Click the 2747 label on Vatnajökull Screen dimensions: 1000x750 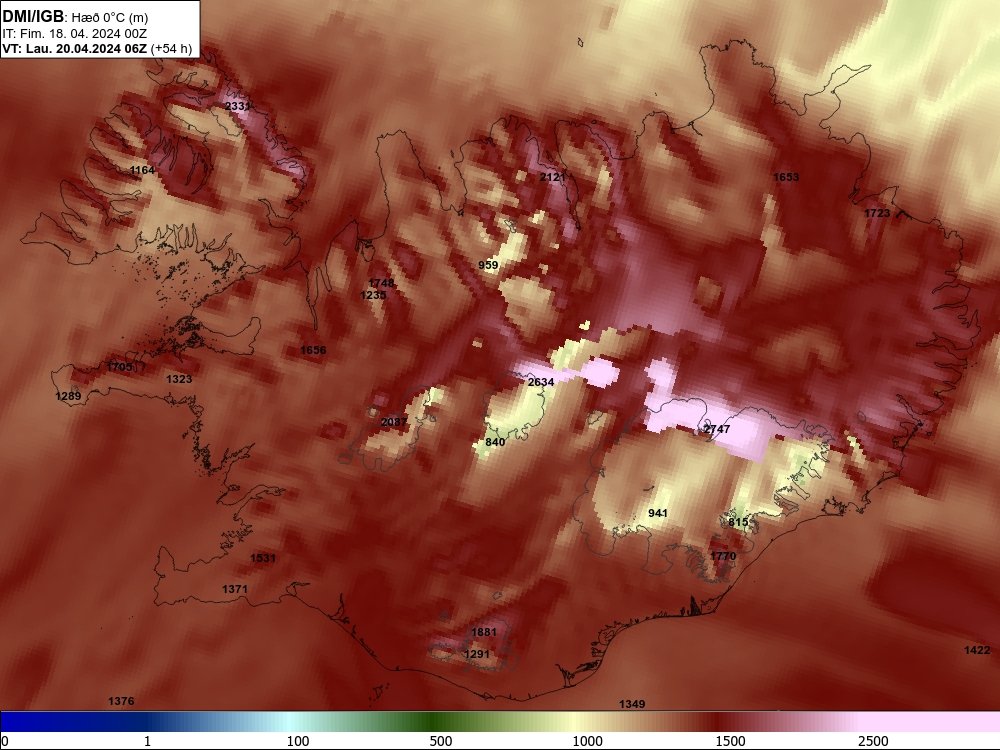pyautogui.click(x=716, y=429)
